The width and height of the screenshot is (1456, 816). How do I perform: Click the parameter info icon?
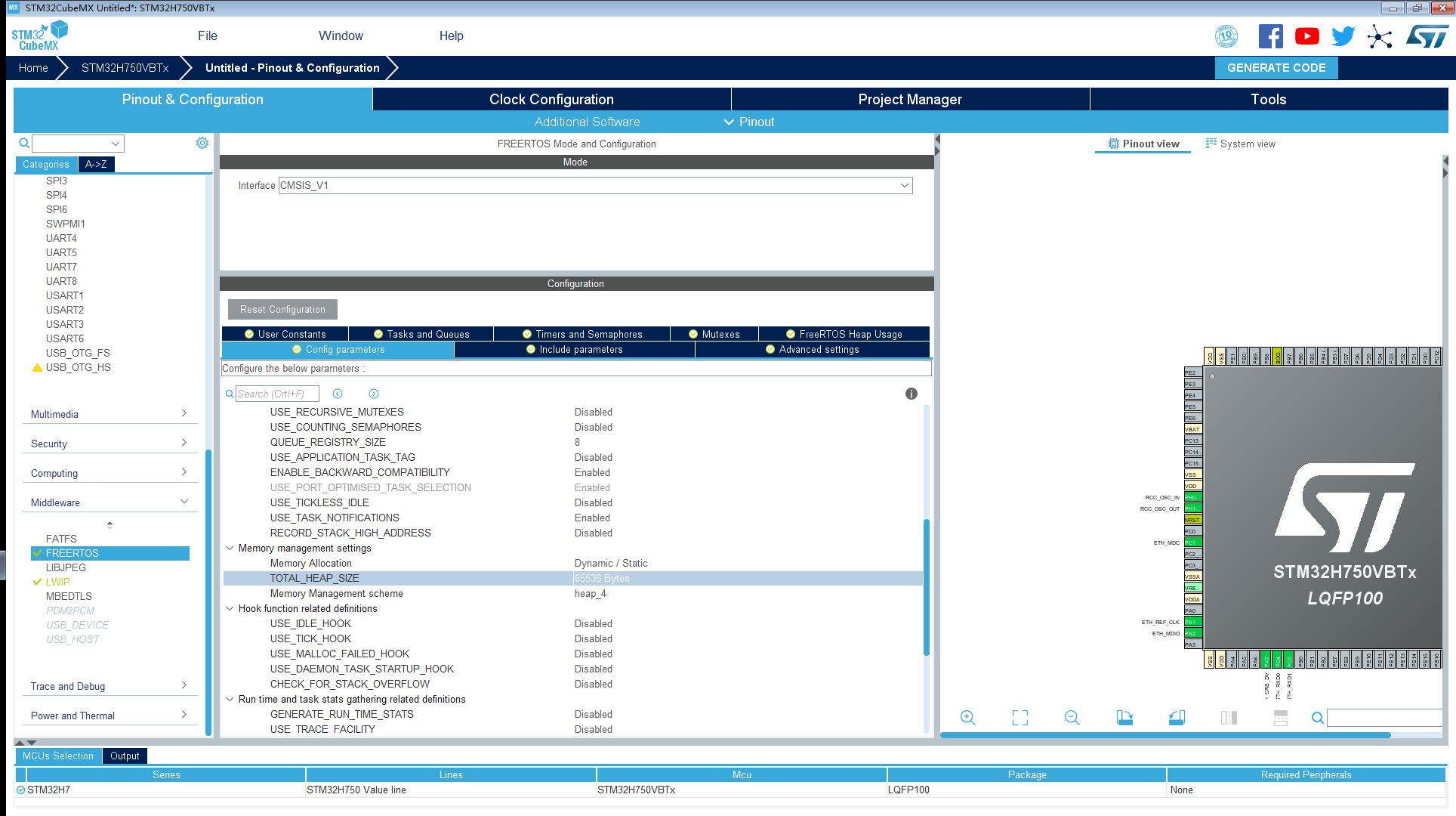pyautogui.click(x=911, y=394)
